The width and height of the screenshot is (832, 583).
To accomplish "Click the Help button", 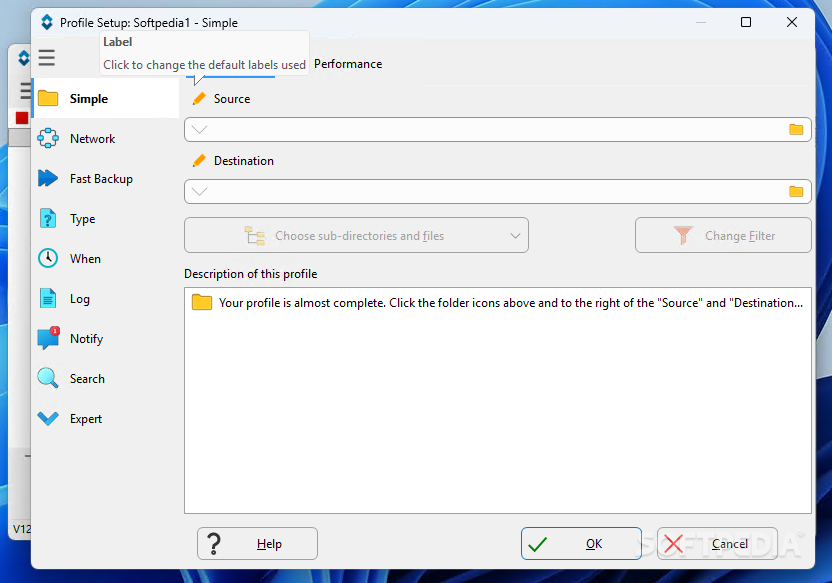I will pyautogui.click(x=257, y=543).
